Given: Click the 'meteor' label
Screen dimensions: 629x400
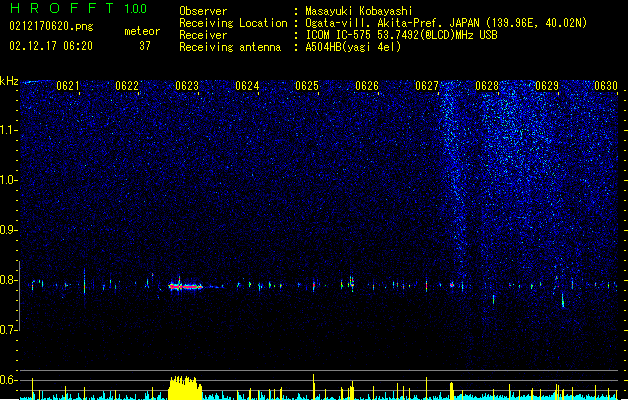Looking at the screenshot, I should click(142, 31).
